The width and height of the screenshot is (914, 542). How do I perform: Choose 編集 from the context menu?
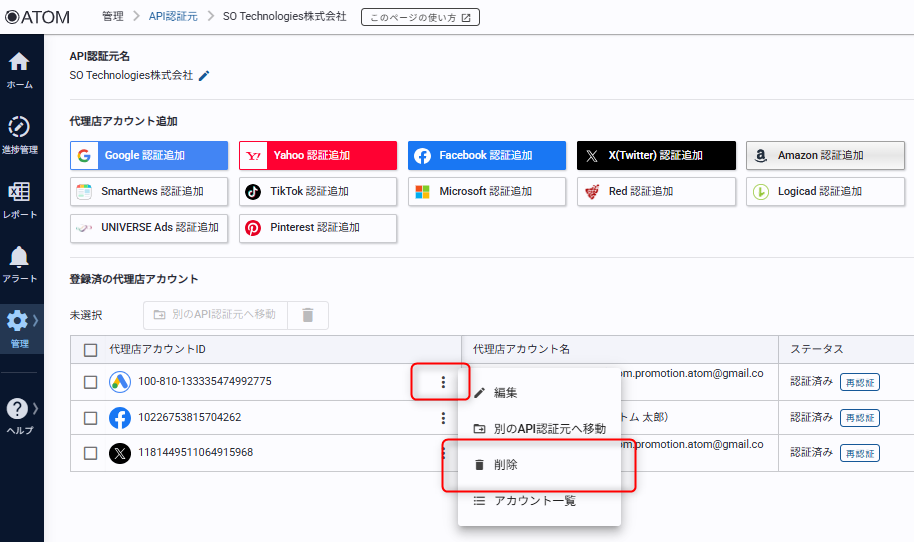point(505,393)
